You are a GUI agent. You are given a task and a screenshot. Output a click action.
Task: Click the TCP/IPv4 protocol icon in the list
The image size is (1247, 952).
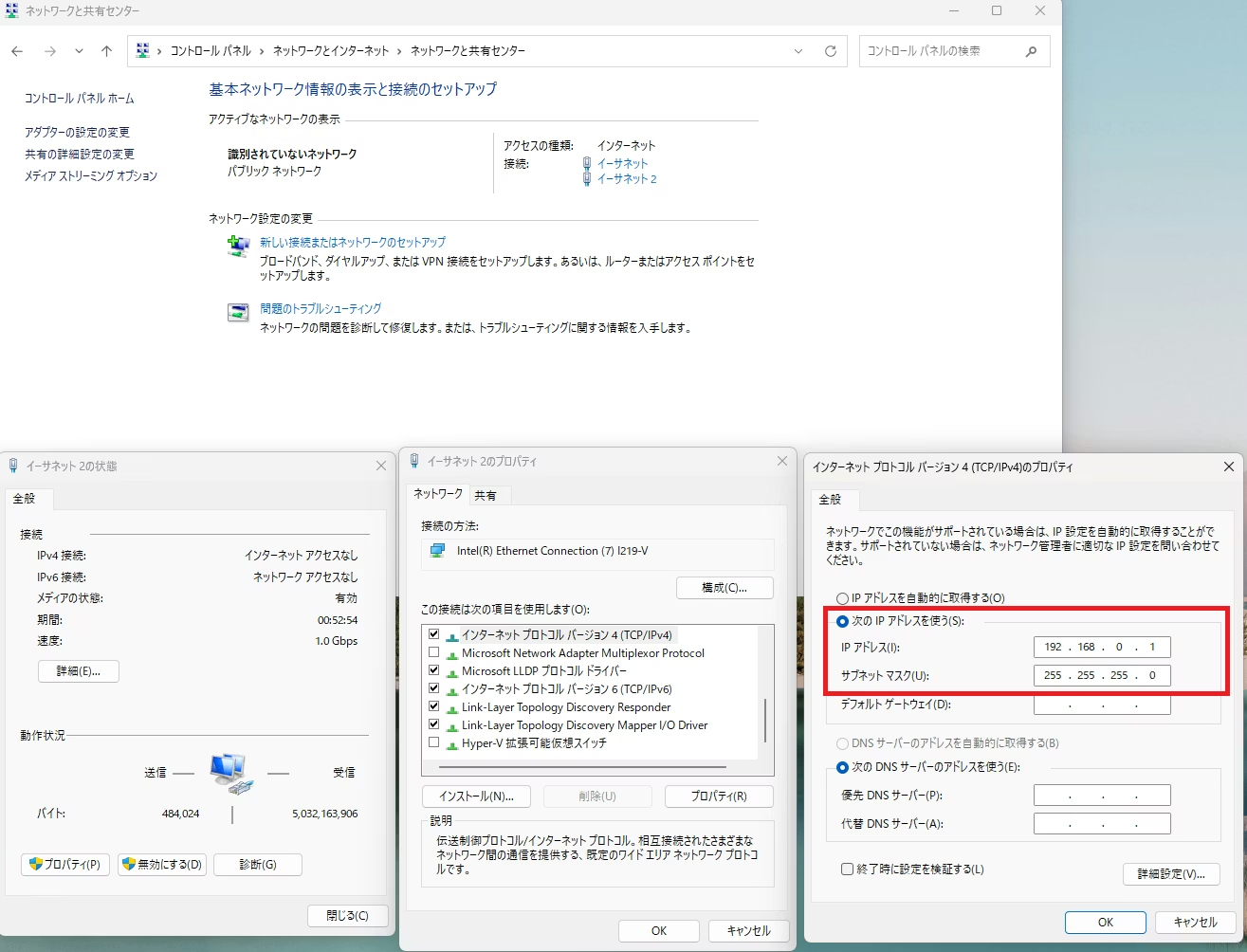click(x=451, y=634)
